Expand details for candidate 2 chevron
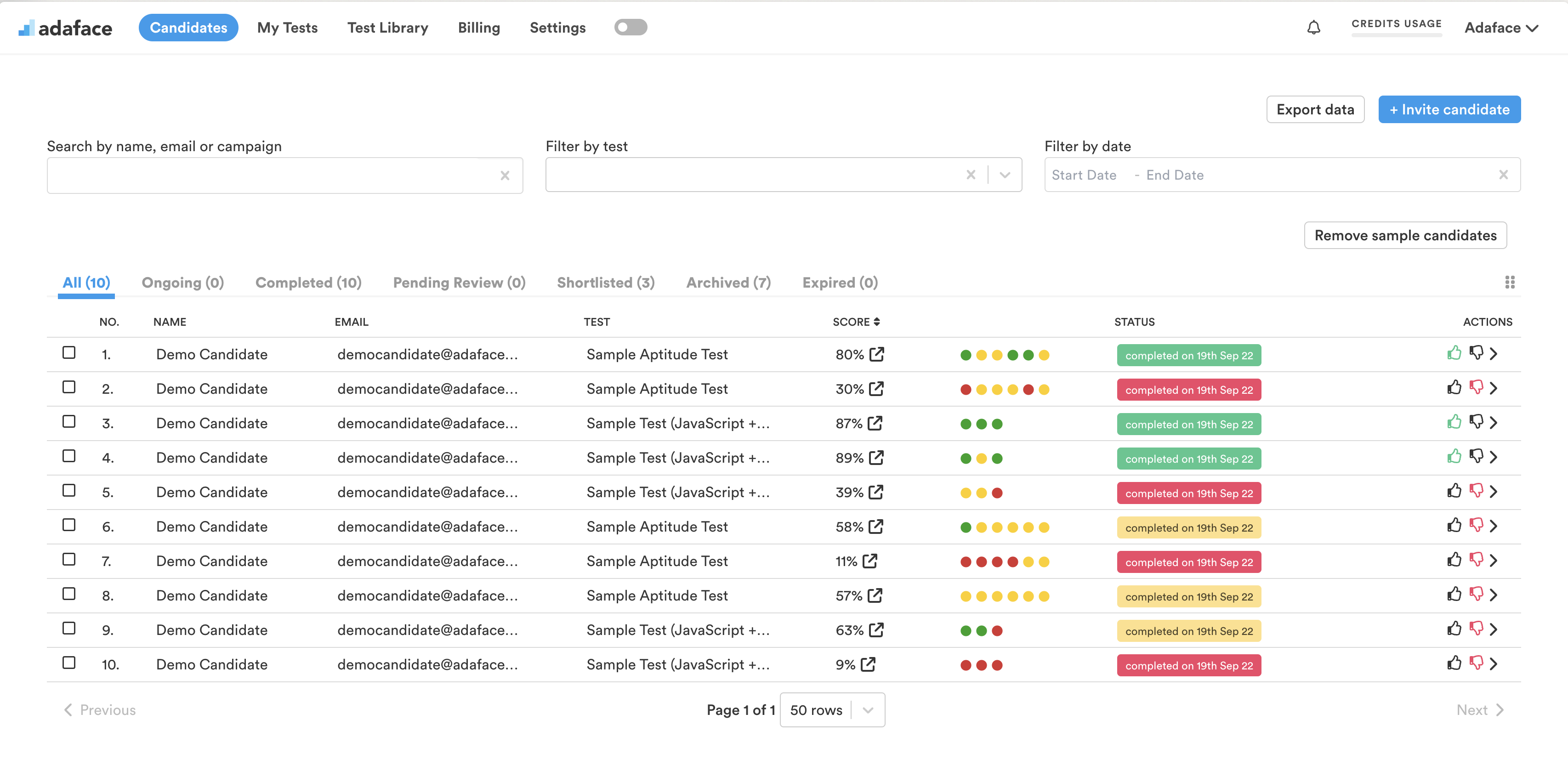 1494,388
